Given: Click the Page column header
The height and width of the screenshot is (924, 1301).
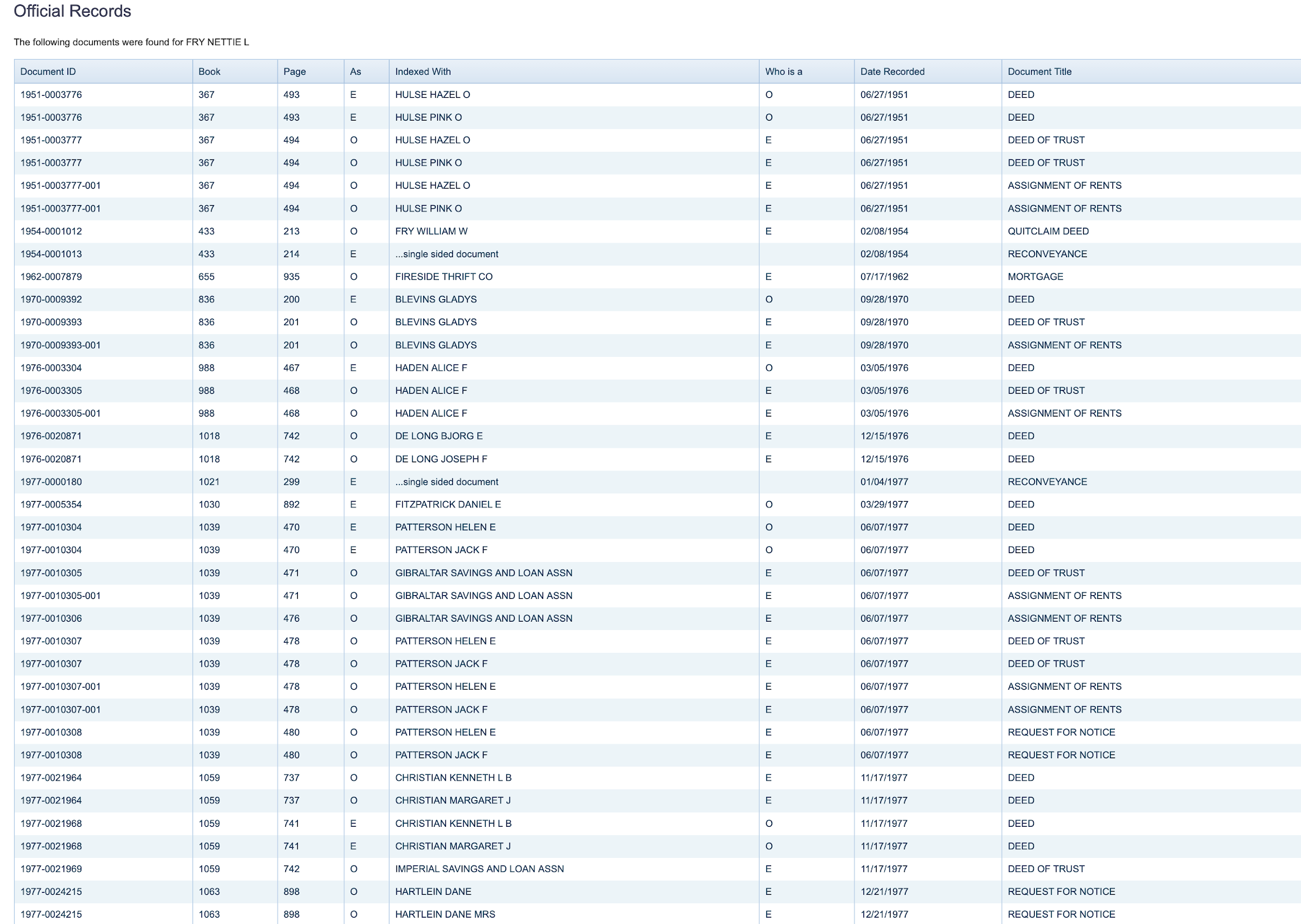Looking at the screenshot, I should pos(294,72).
